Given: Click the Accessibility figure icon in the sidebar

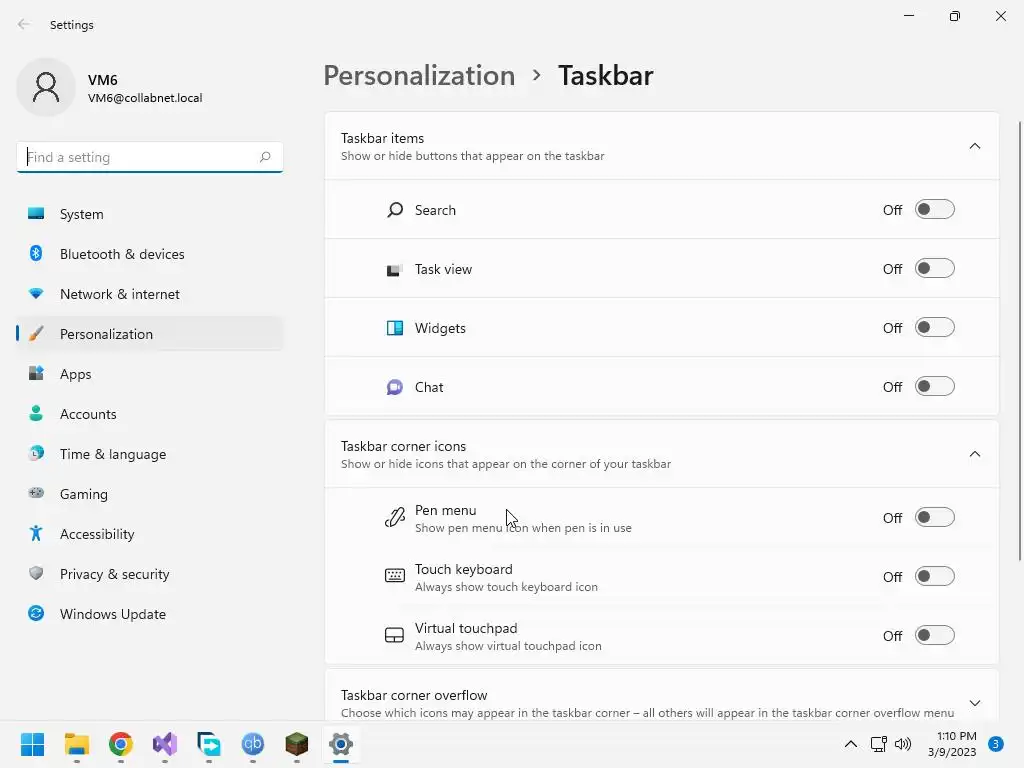Looking at the screenshot, I should pos(36,534).
